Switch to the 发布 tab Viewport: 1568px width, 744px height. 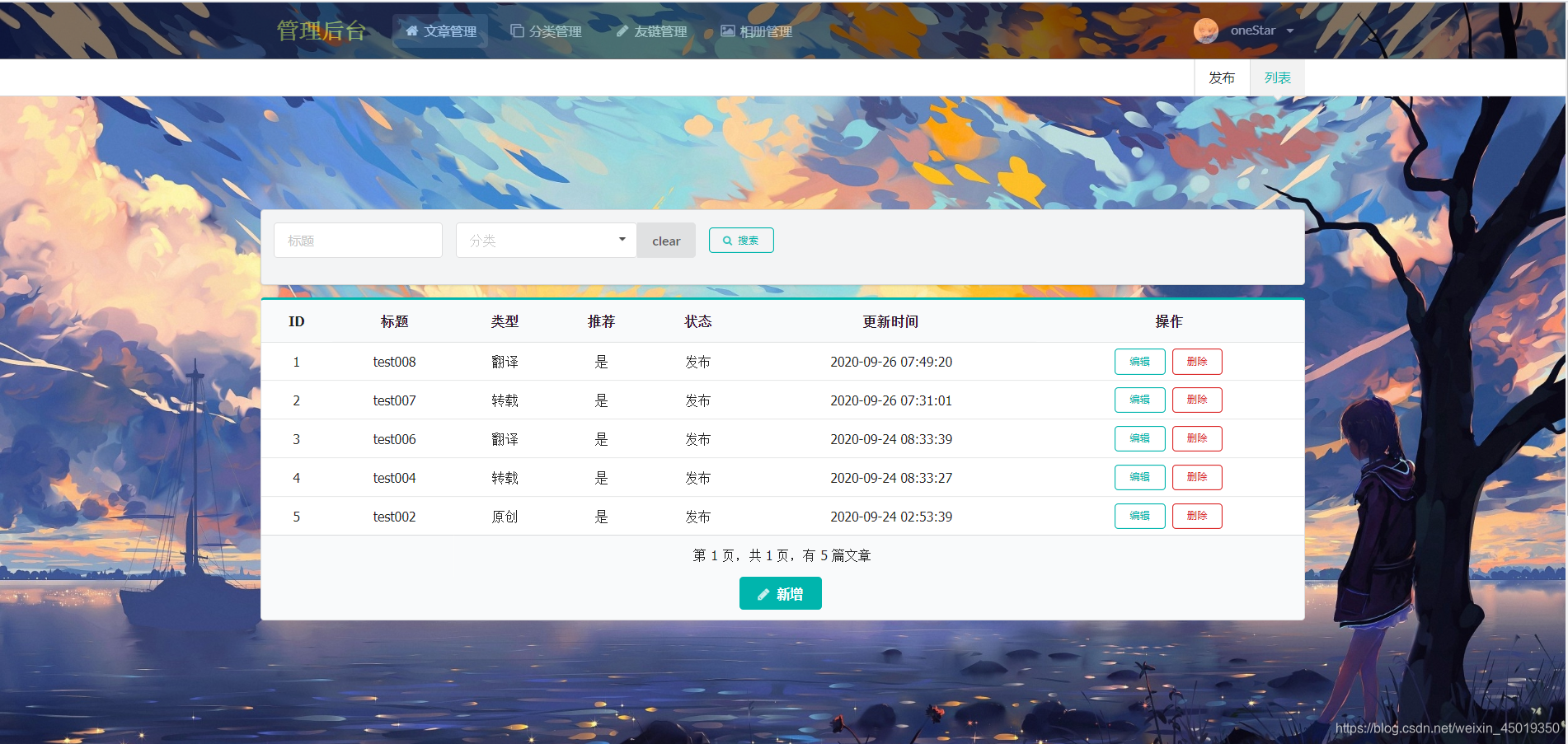tap(1222, 77)
